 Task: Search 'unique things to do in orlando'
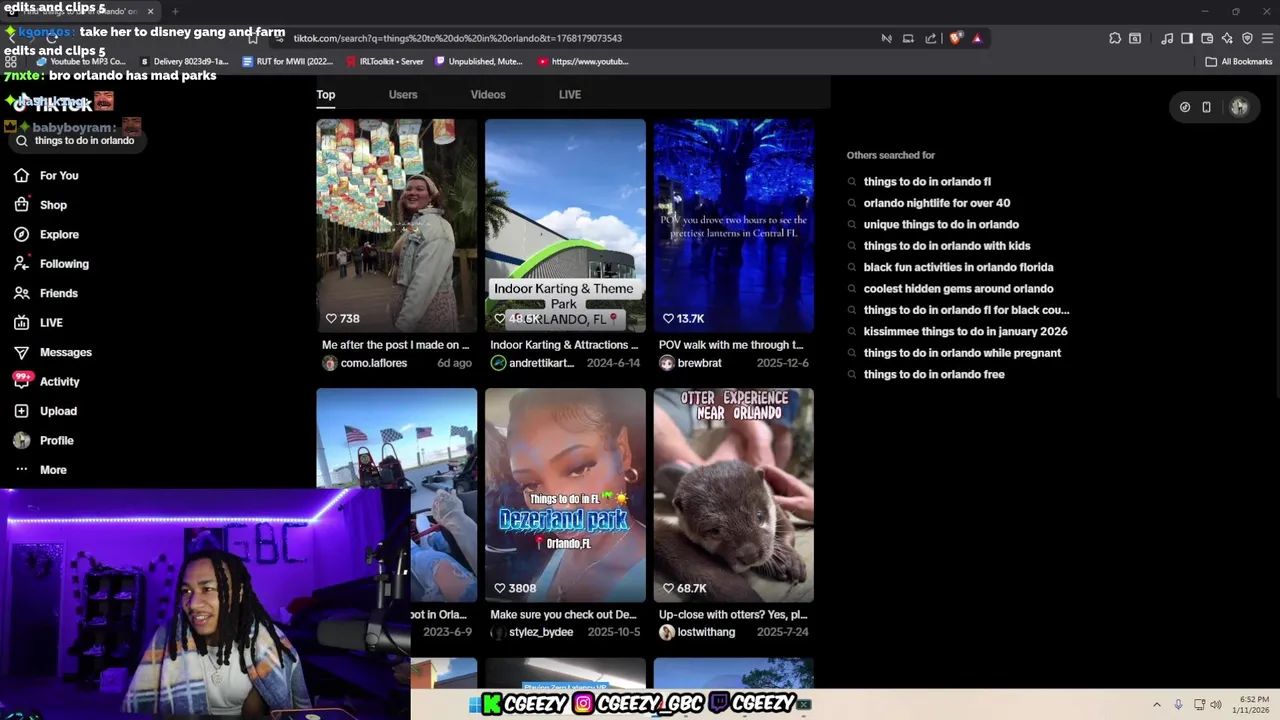tap(941, 225)
